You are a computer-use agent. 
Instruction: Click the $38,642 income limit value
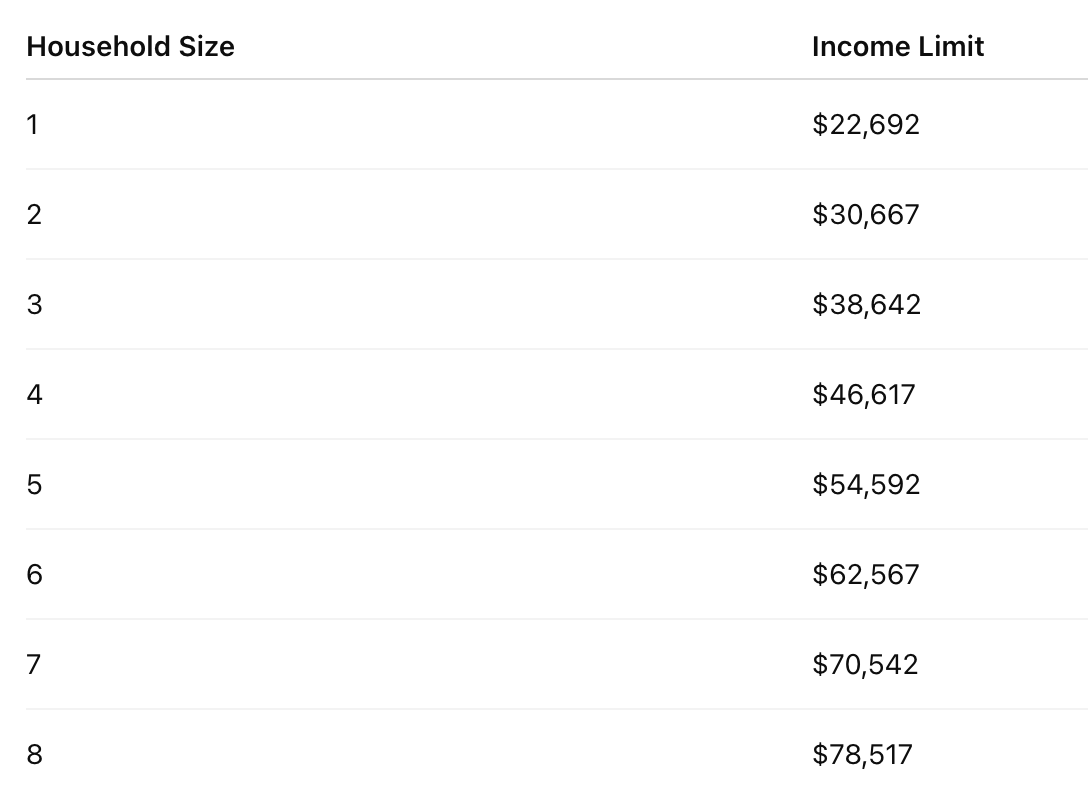867,304
